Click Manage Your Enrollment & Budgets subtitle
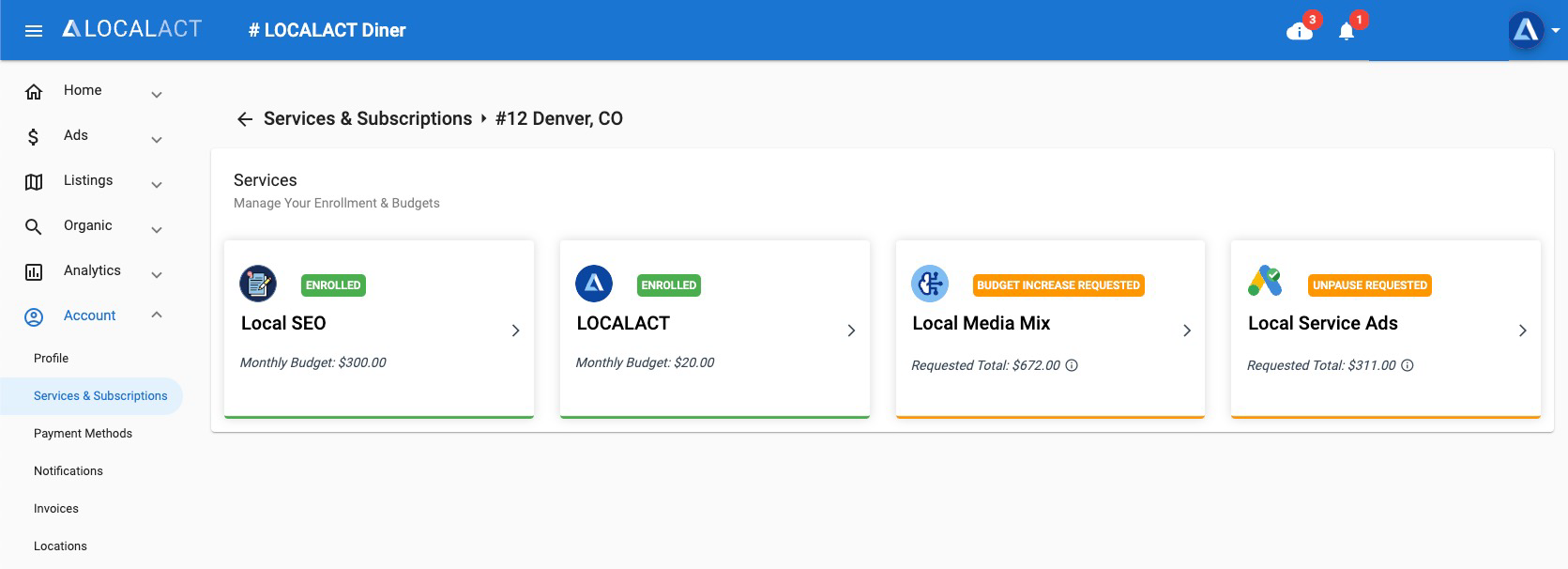 pos(337,203)
